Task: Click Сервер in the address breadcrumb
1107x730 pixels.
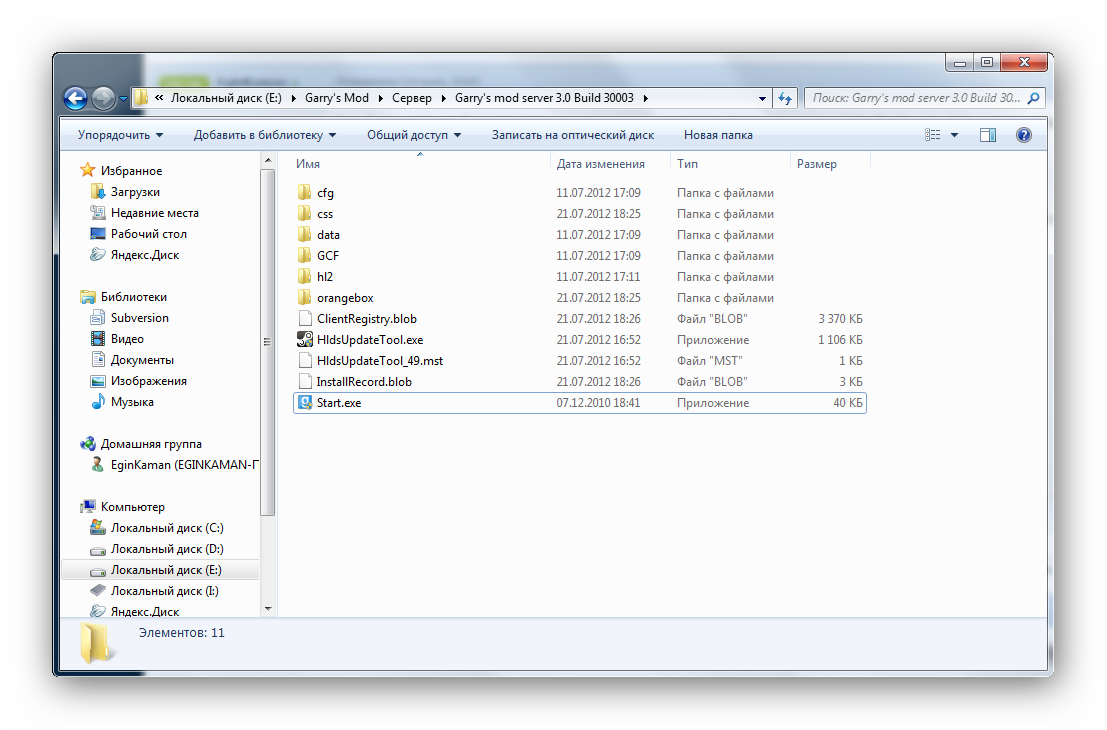Action: click(x=412, y=98)
